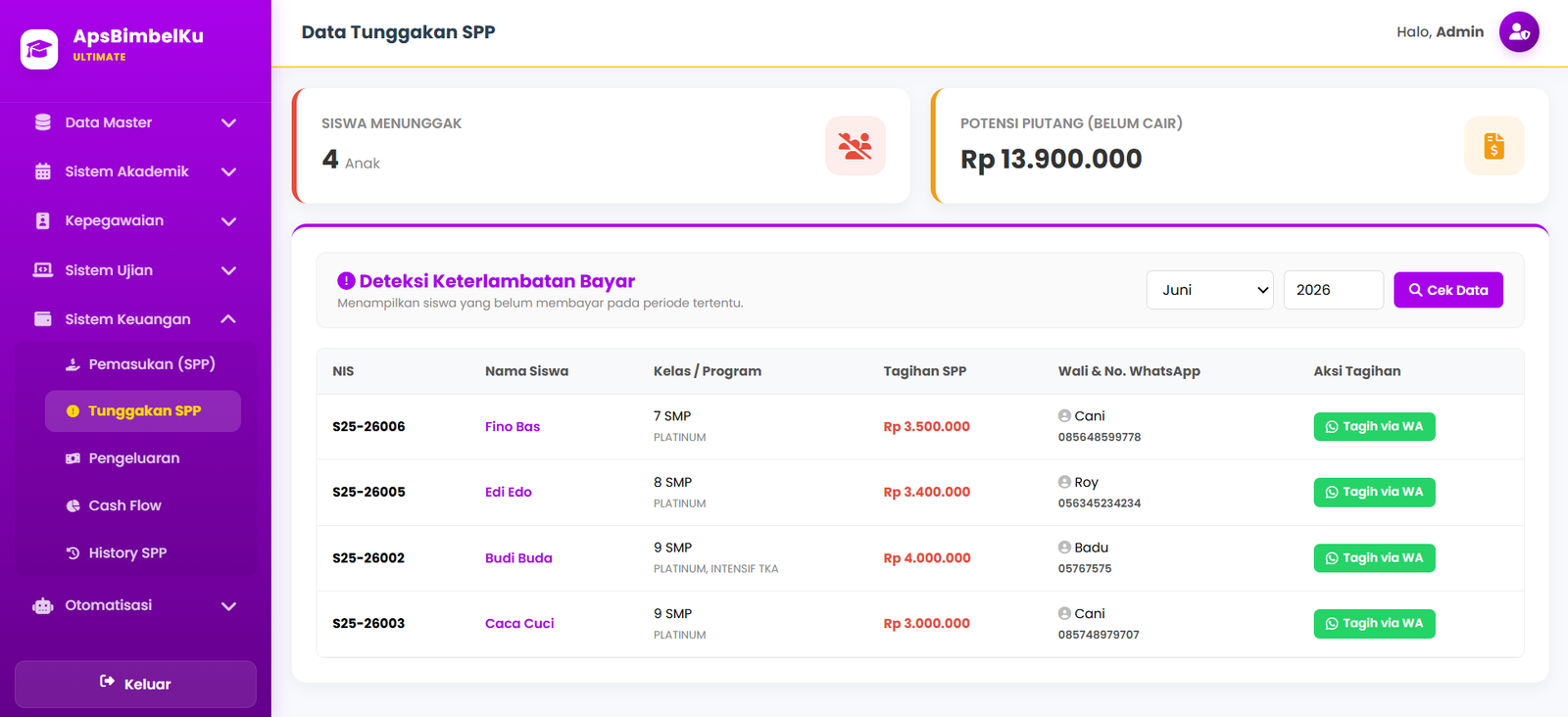This screenshot has width=1568, height=717.
Task: Expand the Otomatisasi chevron
Action: pyautogui.click(x=228, y=606)
